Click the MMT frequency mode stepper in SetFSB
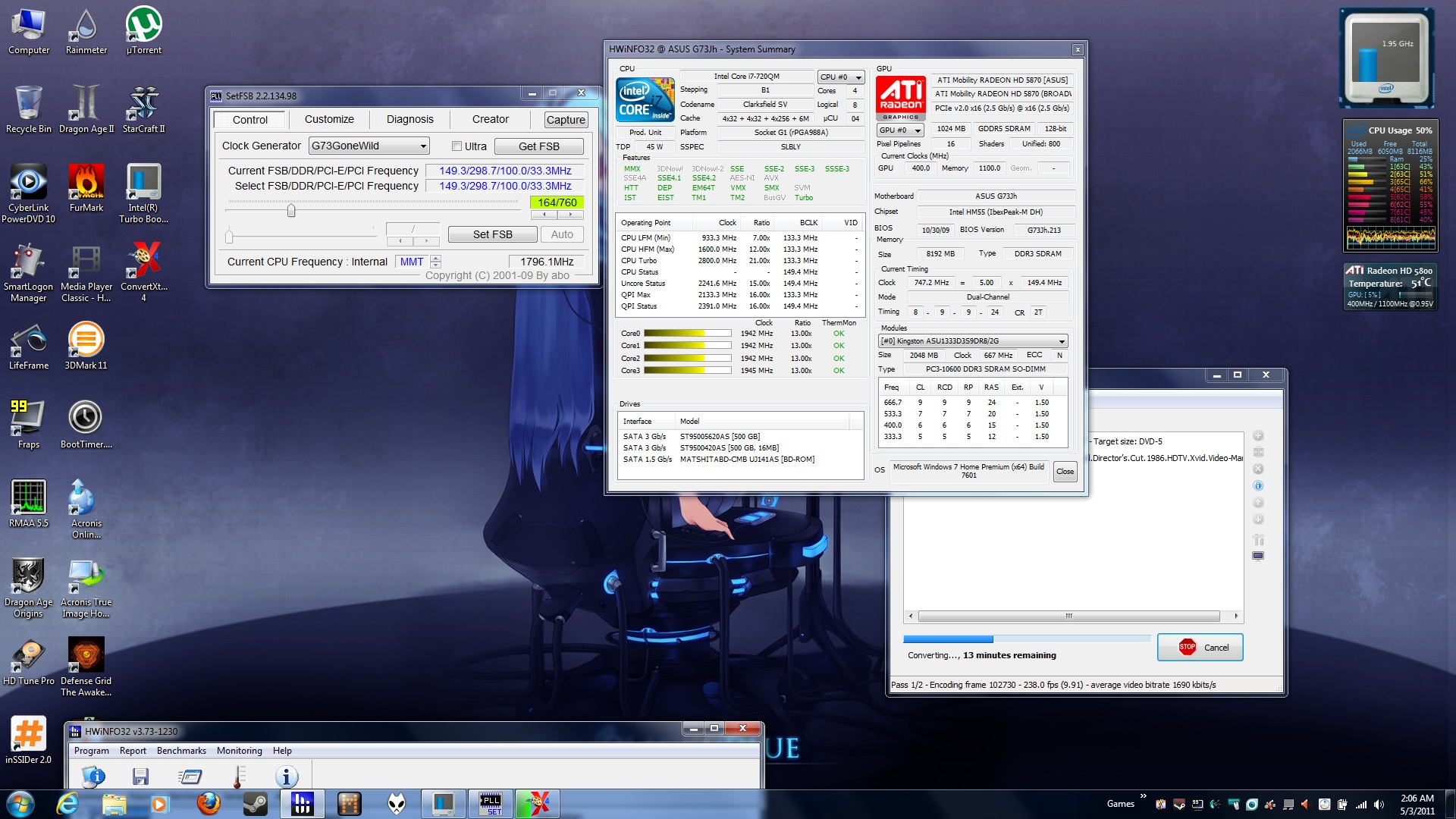The width and height of the screenshot is (1456, 819). coord(435,262)
